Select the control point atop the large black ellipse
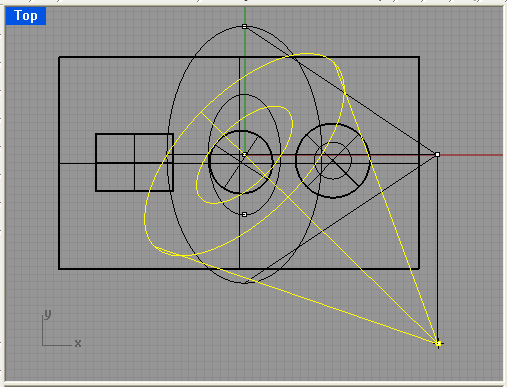This screenshot has width=507, height=387. coord(244,26)
